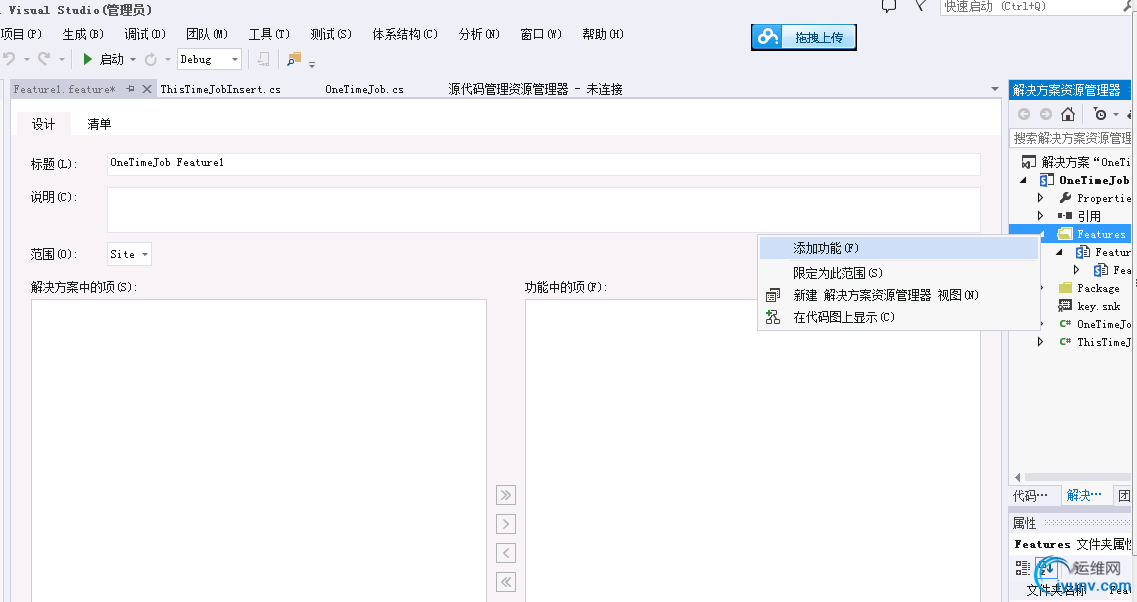
Task: Switch to the OneTimeJob.cs tab
Action: point(364,89)
